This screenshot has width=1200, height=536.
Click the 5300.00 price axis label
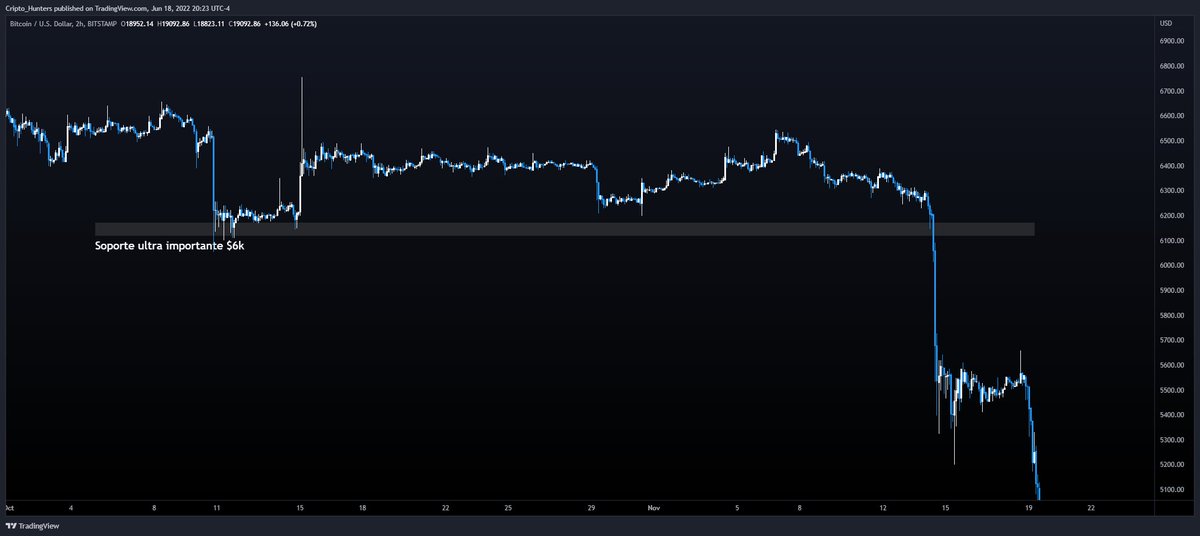click(x=1172, y=440)
